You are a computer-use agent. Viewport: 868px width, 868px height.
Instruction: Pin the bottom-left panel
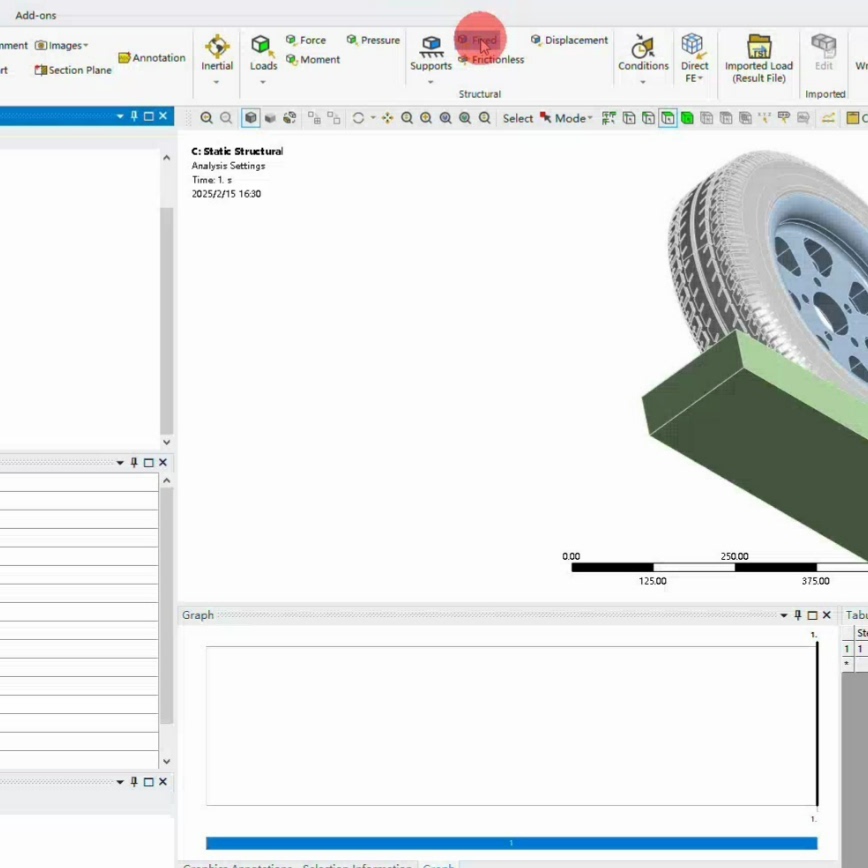pyautogui.click(x=134, y=782)
